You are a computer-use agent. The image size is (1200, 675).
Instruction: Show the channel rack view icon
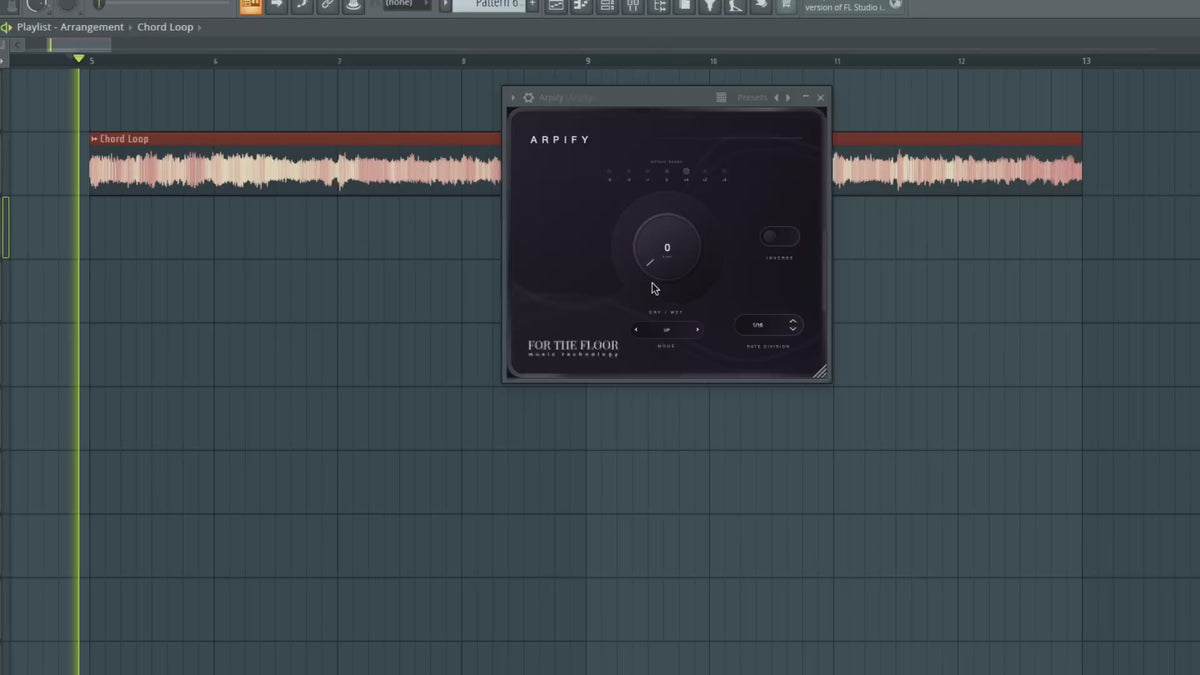(x=607, y=5)
